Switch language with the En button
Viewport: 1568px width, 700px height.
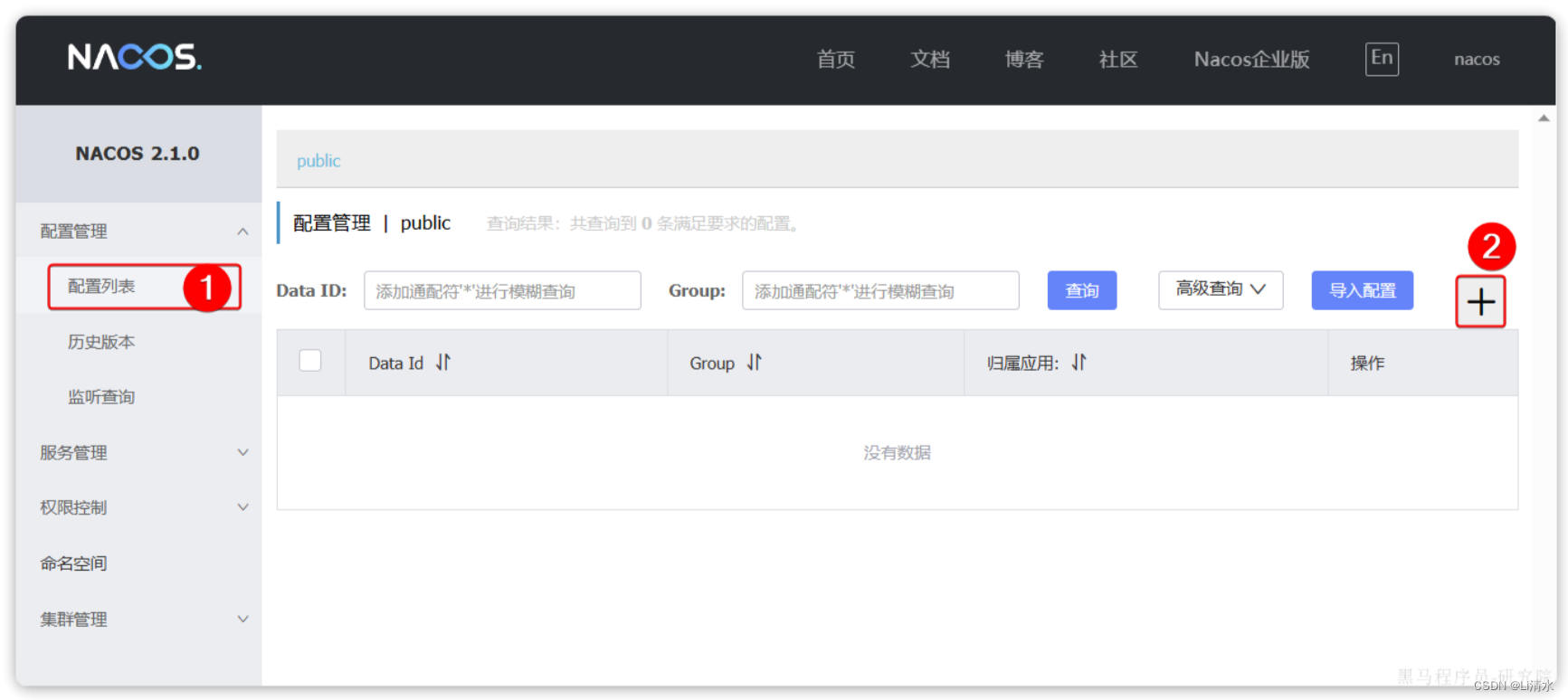[x=1382, y=59]
